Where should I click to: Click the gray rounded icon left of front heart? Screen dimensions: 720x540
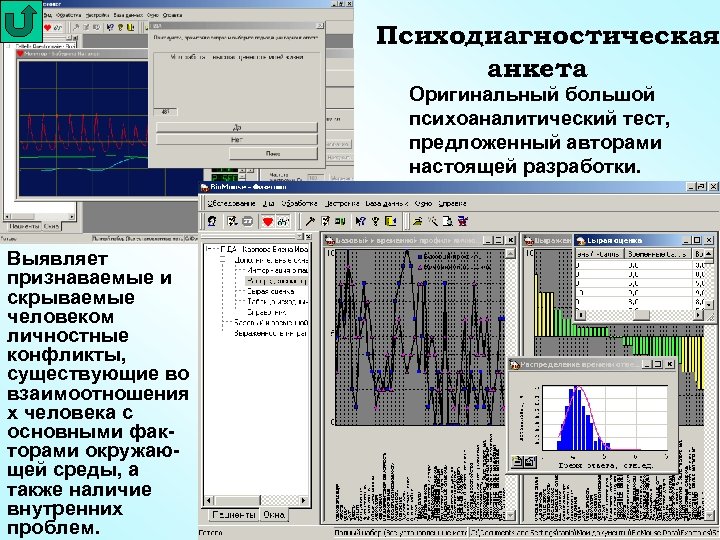click(x=248, y=221)
